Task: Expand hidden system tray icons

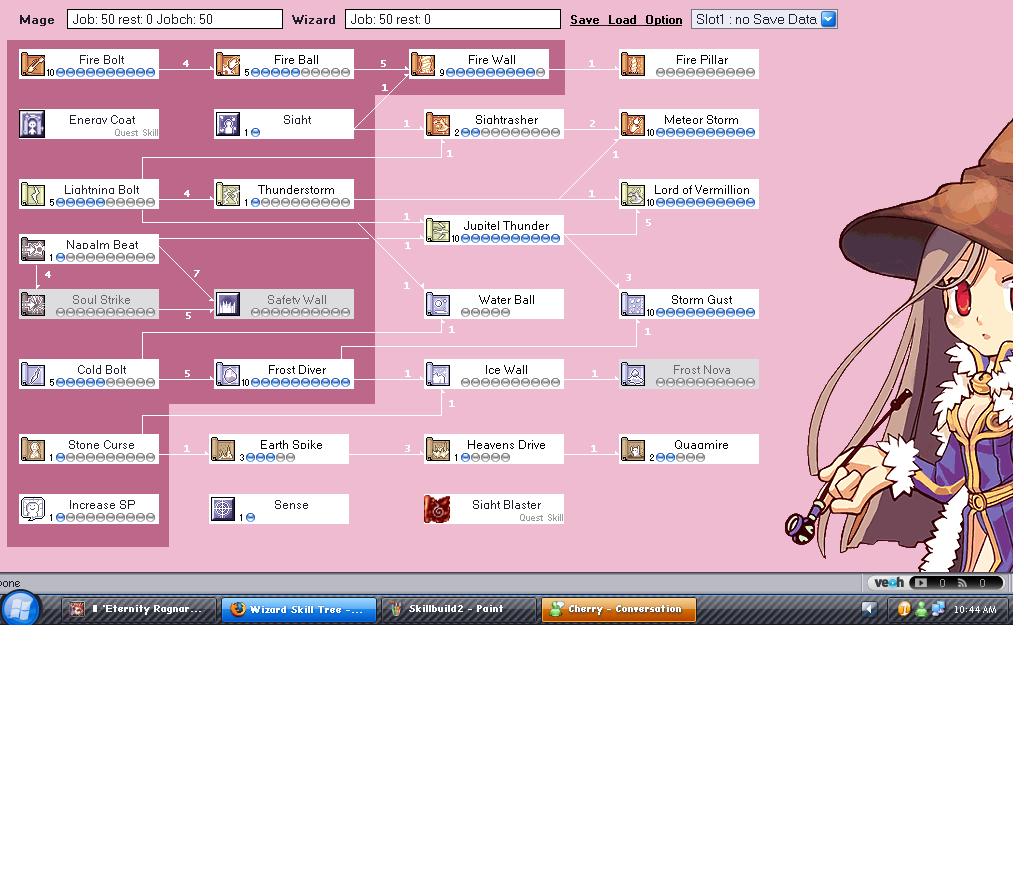Action: click(869, 609)
